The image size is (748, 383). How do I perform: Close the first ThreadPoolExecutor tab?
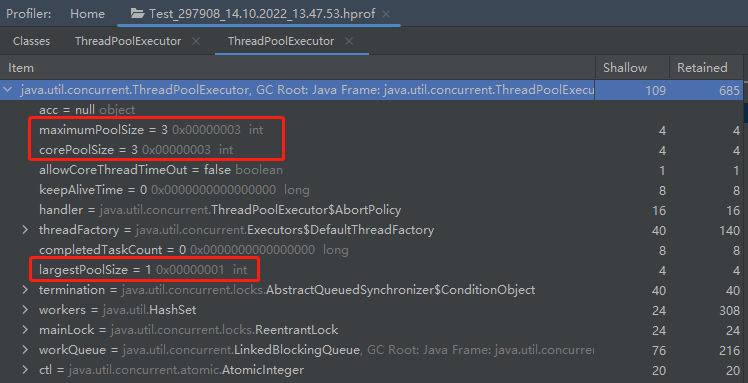tap(196, 41)
